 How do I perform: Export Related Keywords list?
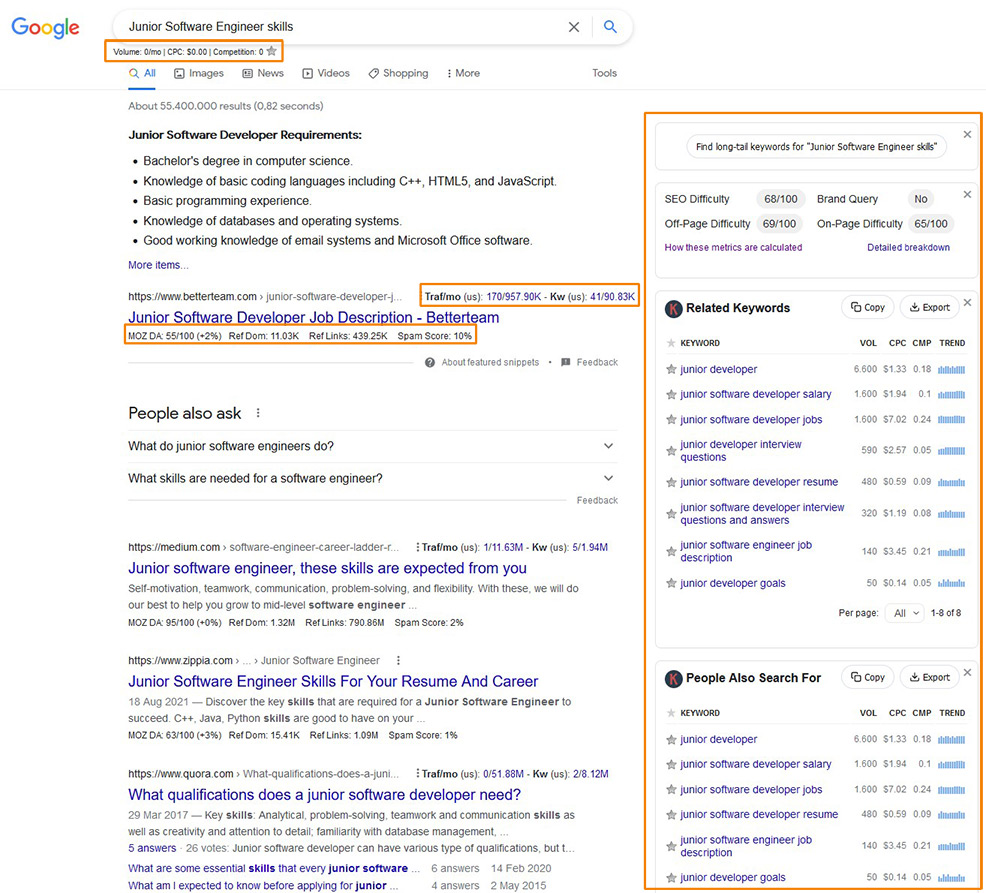[929, 307]
